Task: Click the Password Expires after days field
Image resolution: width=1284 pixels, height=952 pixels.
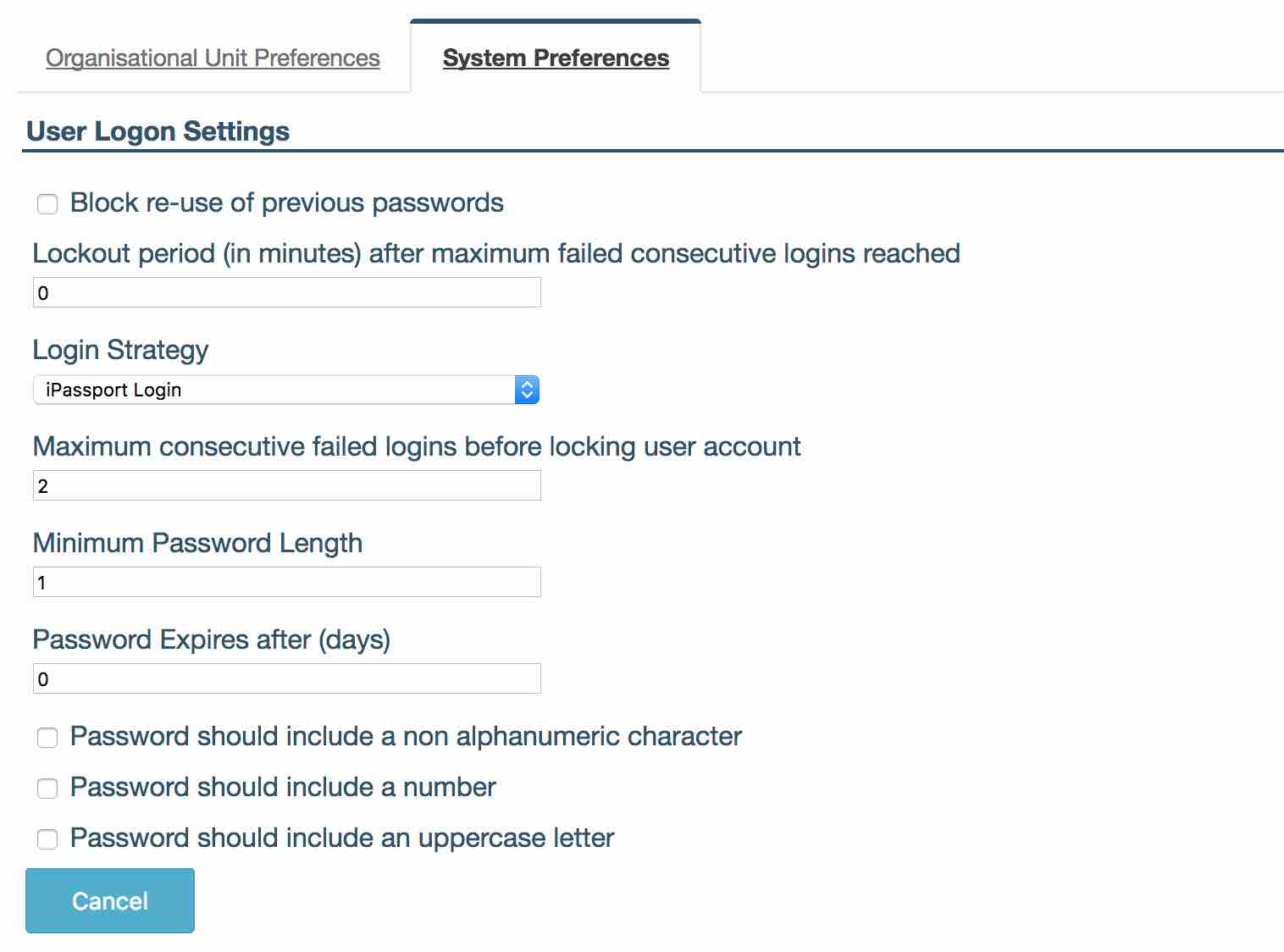Action: click(x=286, y=679)
